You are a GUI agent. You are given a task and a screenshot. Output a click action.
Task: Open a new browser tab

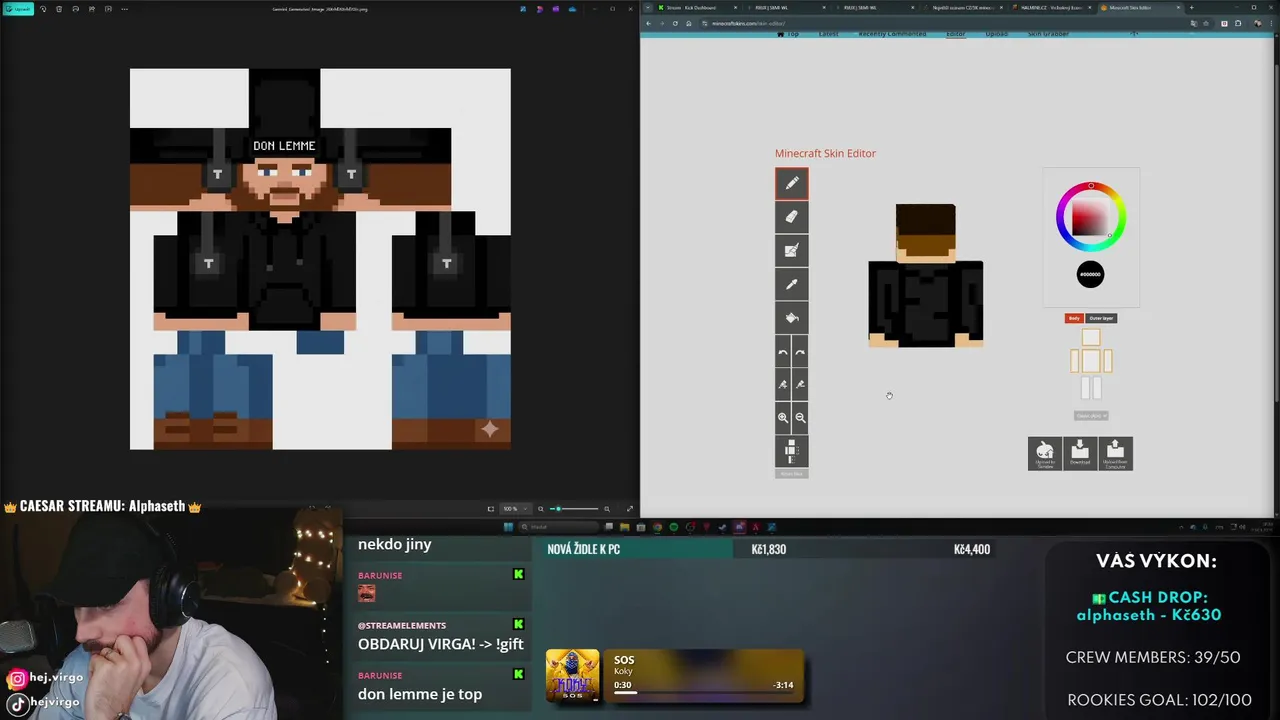tap(1191, 8)
